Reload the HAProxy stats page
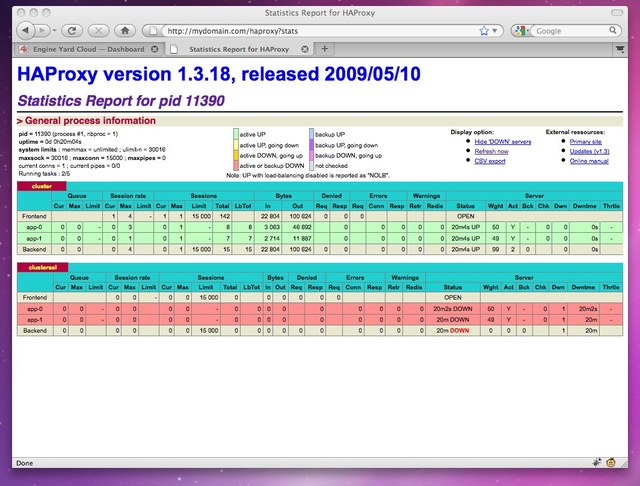 pos(75,30)
